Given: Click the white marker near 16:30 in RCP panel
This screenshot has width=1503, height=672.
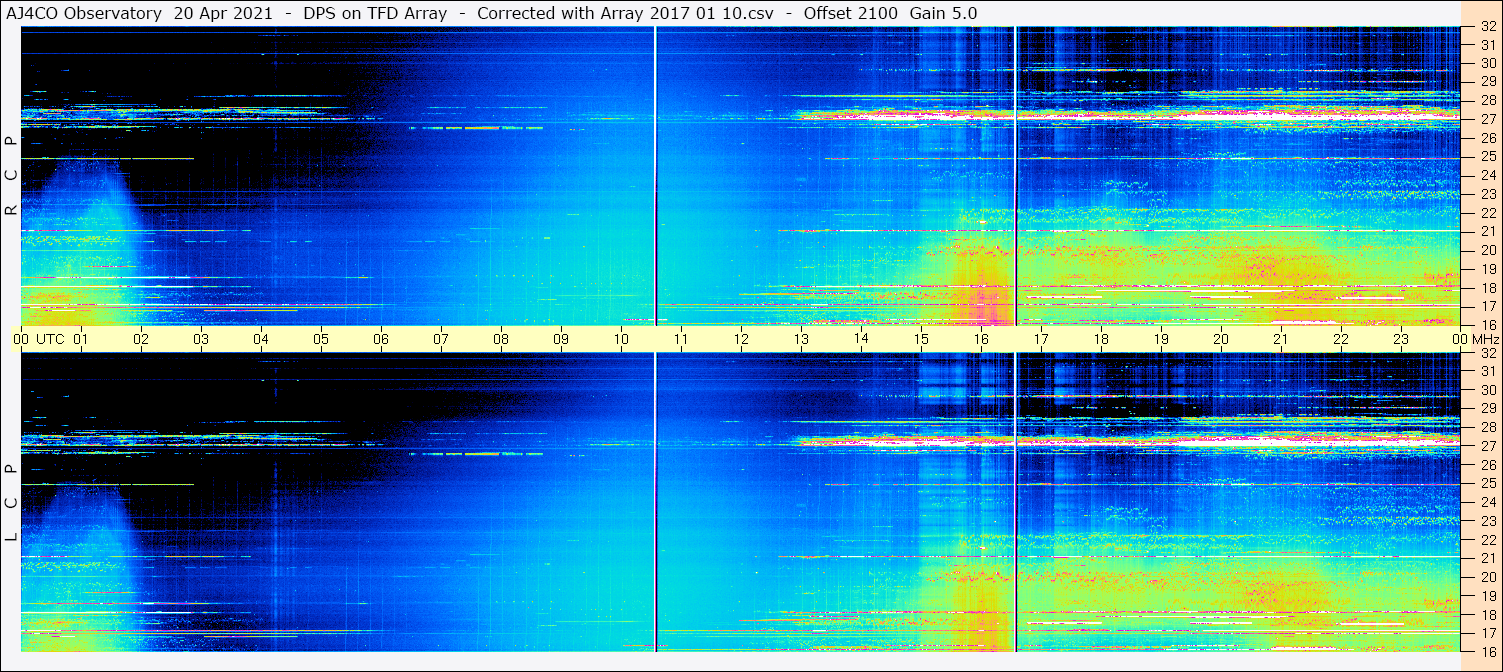Looking at the screenshot, I should click(x=1015, y=176).
